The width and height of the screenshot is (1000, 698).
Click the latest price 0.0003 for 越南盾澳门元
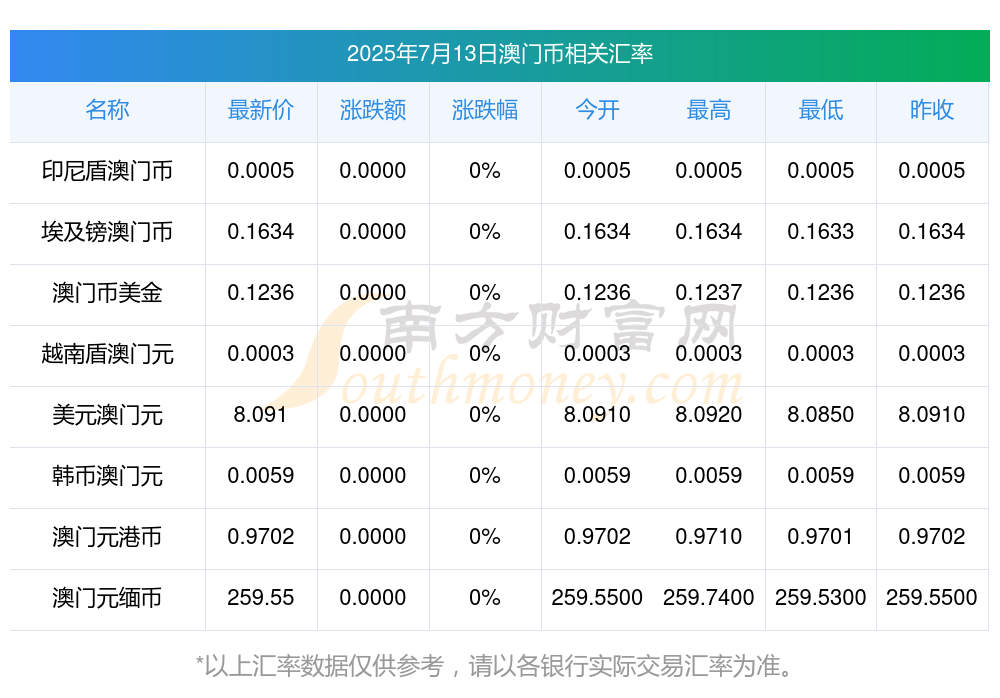261,353
